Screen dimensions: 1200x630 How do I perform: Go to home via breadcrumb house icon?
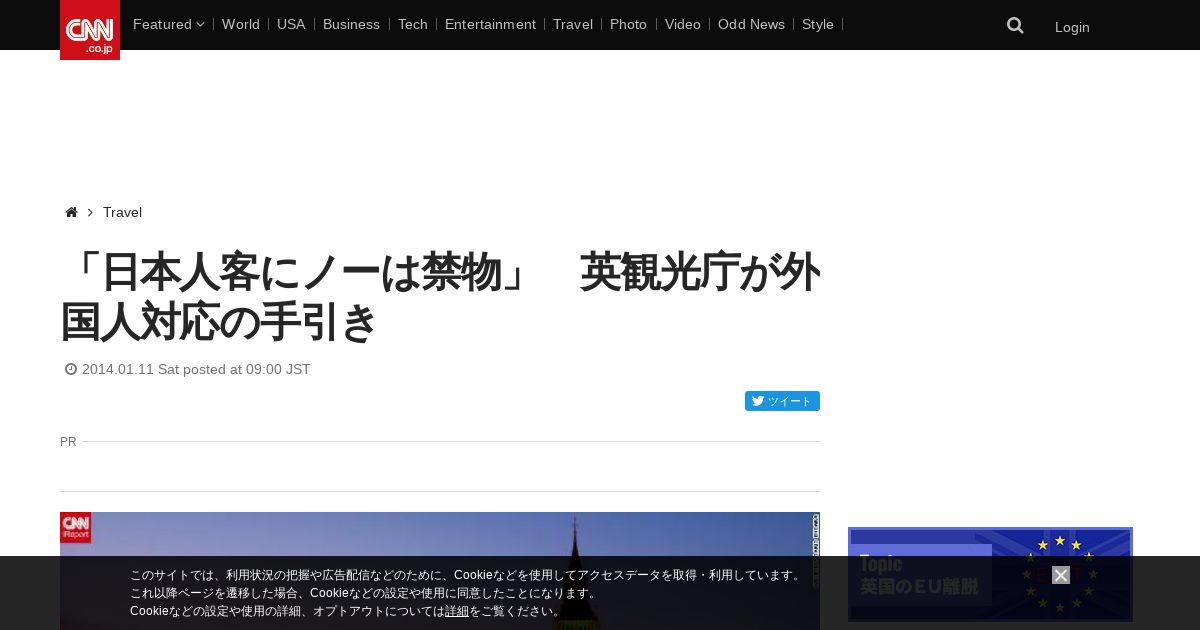tap(71, 212)
